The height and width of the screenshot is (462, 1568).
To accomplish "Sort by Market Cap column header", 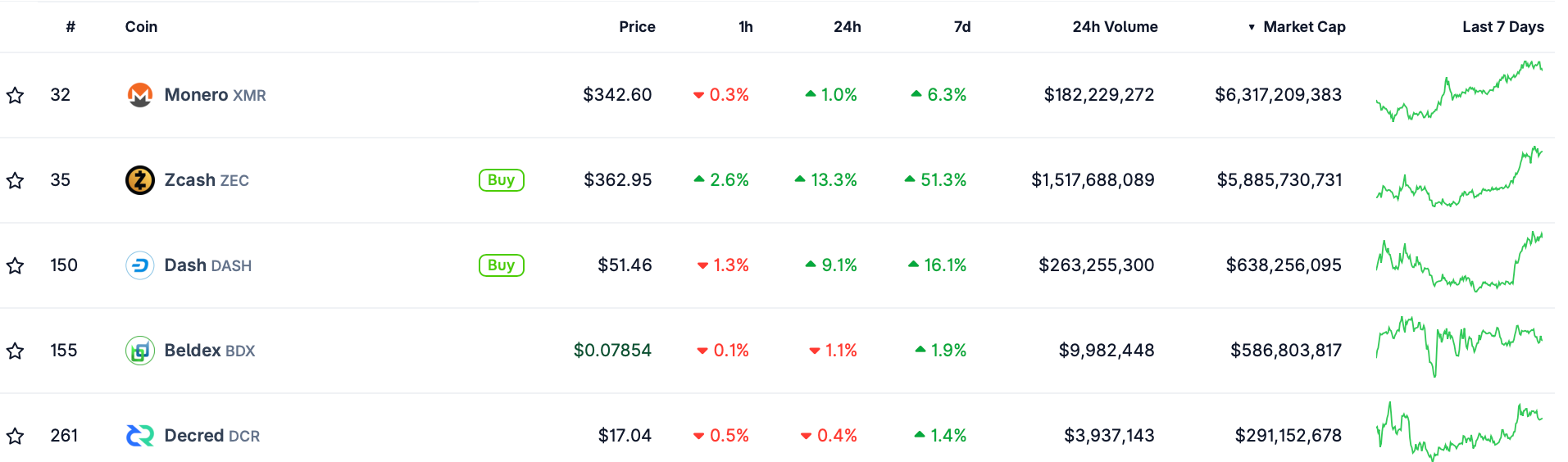I will (1303, 27).
